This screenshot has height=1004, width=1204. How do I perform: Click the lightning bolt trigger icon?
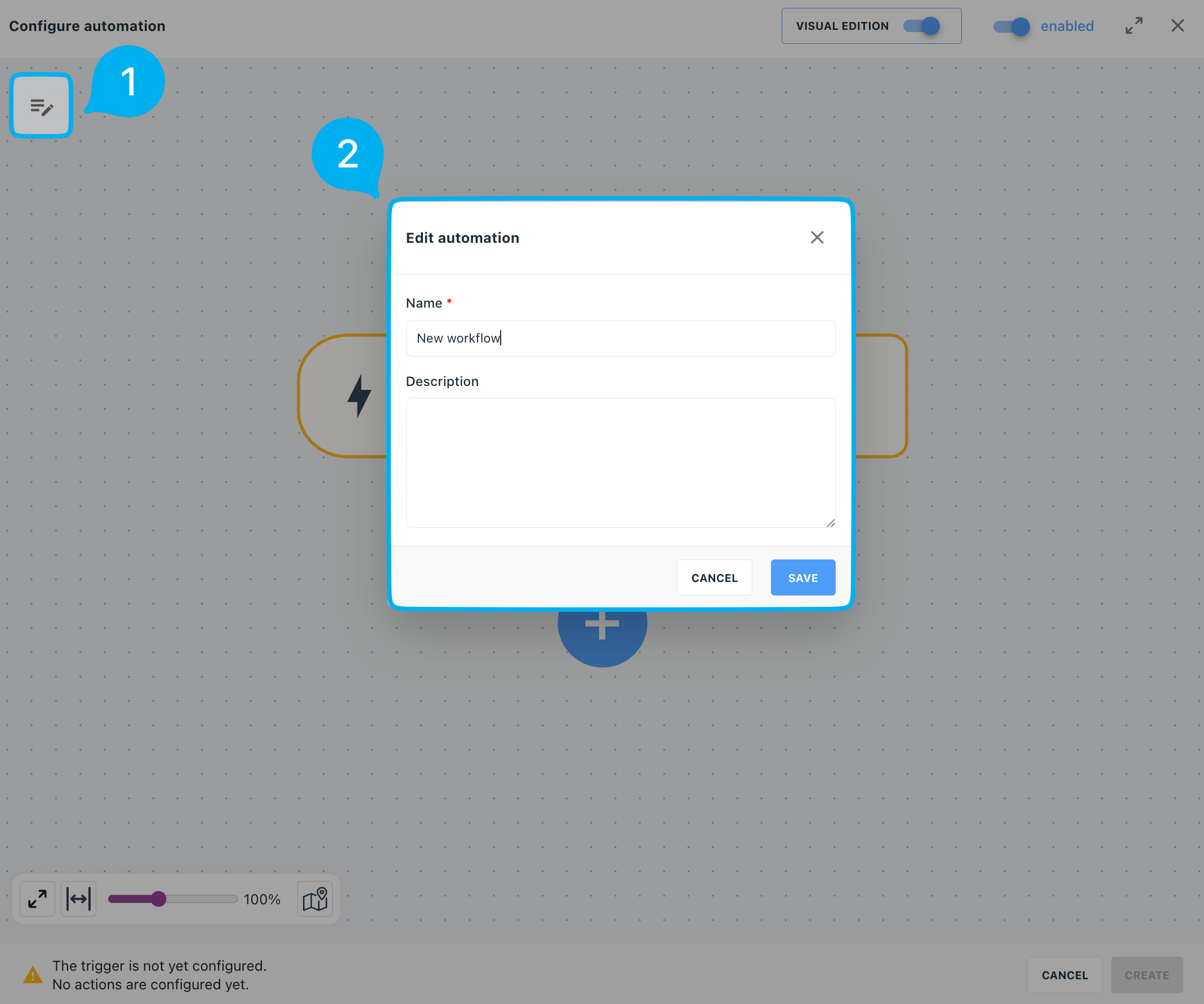[359, 396]
